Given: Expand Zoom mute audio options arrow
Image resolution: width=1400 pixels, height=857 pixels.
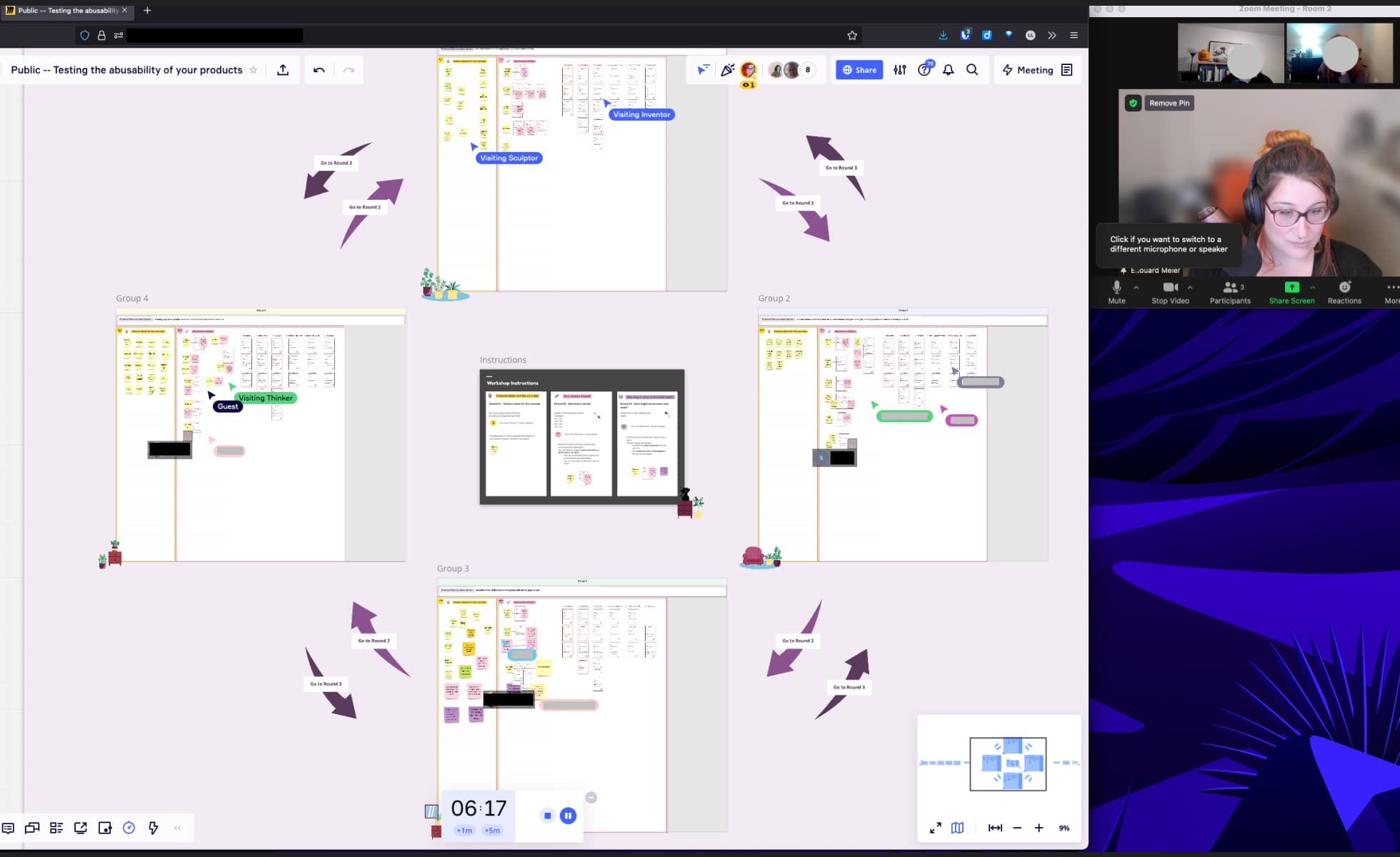Looking at the screenshot, I should [x=1136, y=287].
